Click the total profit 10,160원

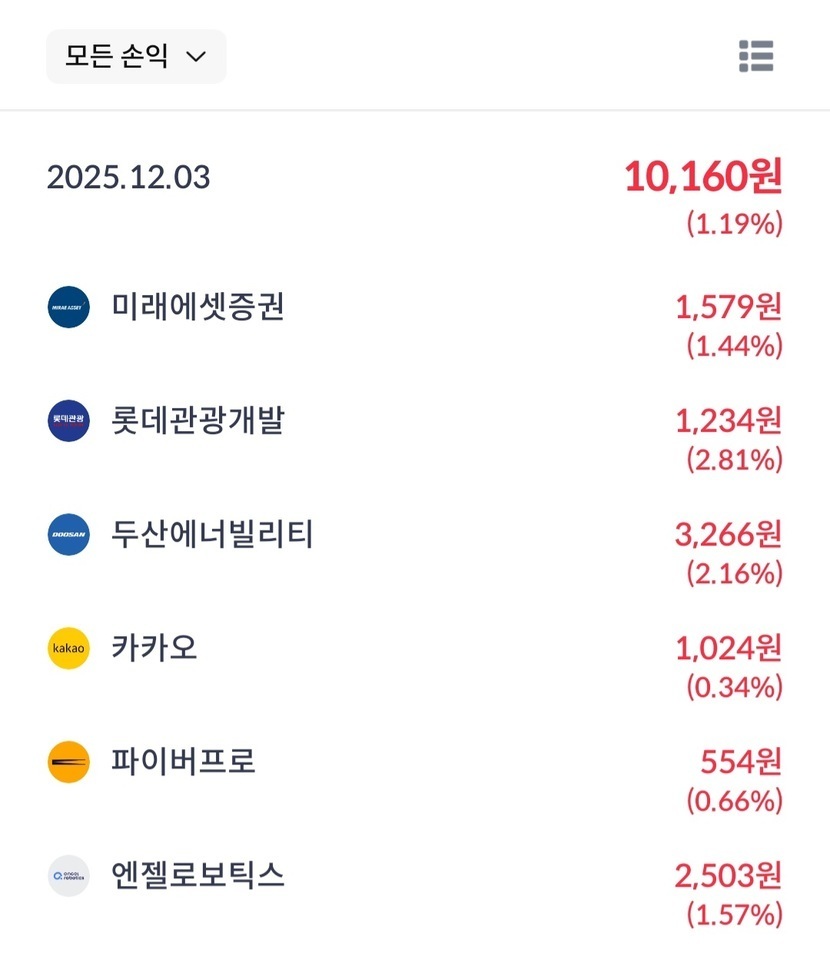703,178
